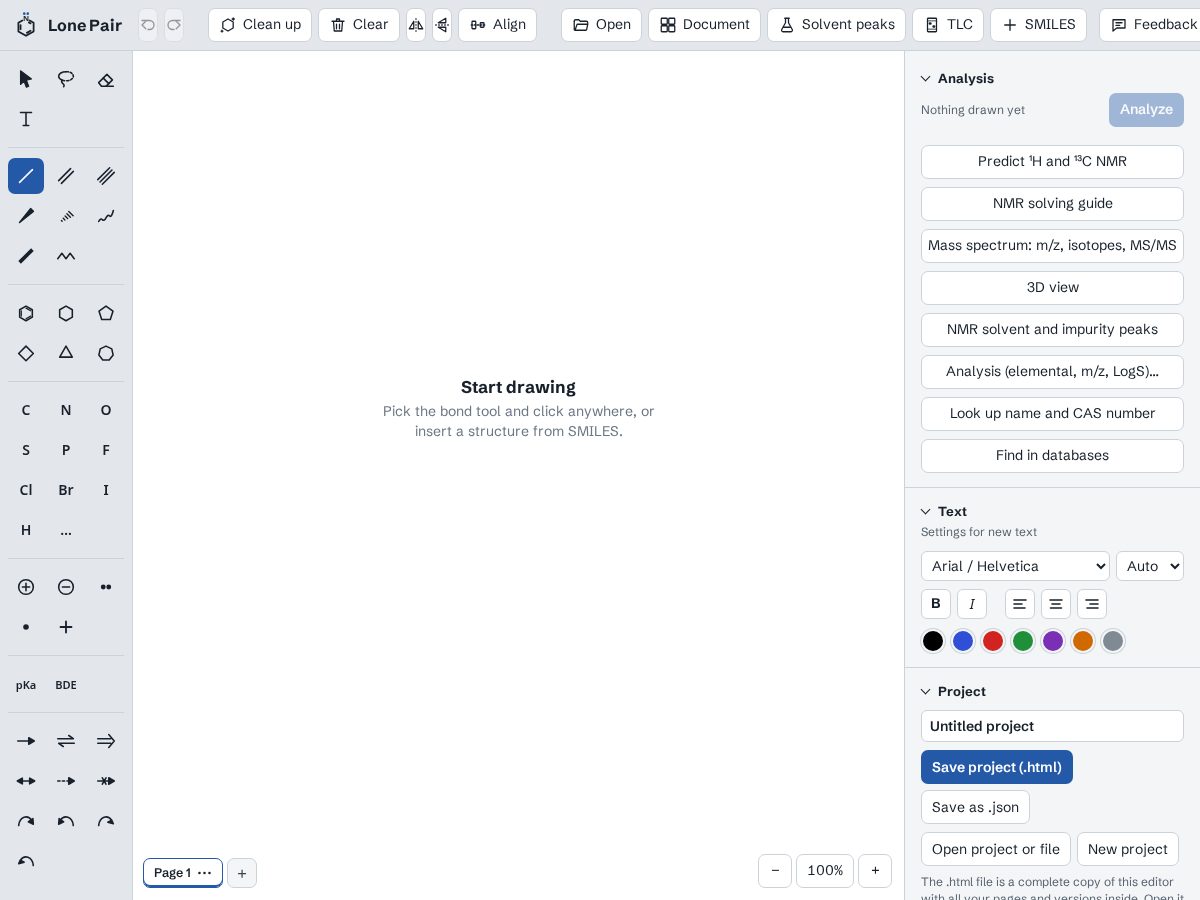Toggle bold text formatting
The width and height of the screenshot is (1200, 900).
[x=936, y=604]
